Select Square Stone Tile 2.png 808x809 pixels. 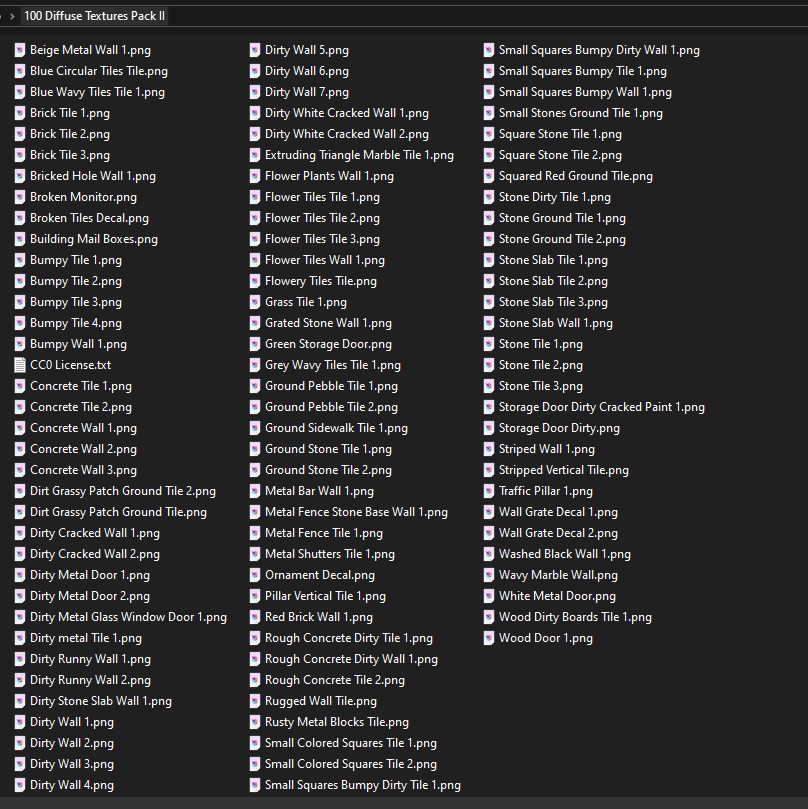(560, 155)
